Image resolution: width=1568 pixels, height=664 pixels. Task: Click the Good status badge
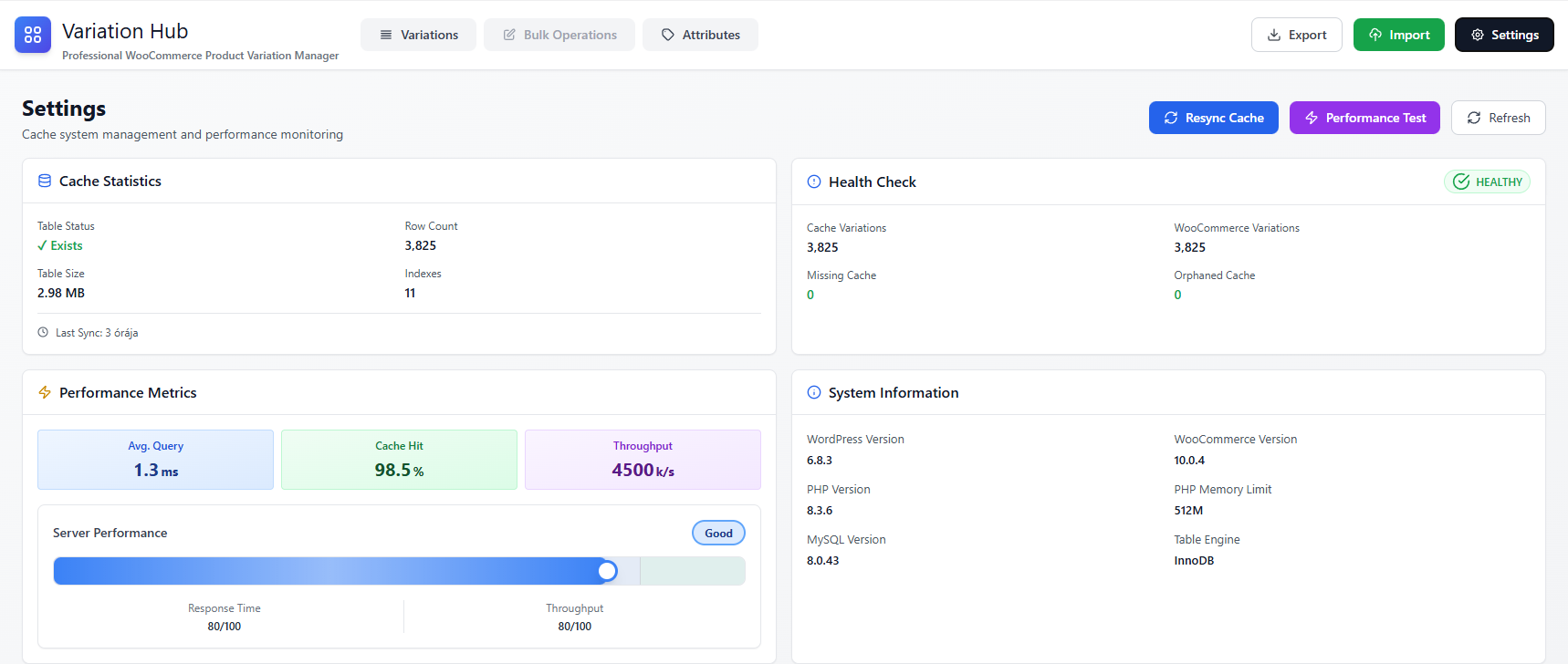[x=718, y=533]
